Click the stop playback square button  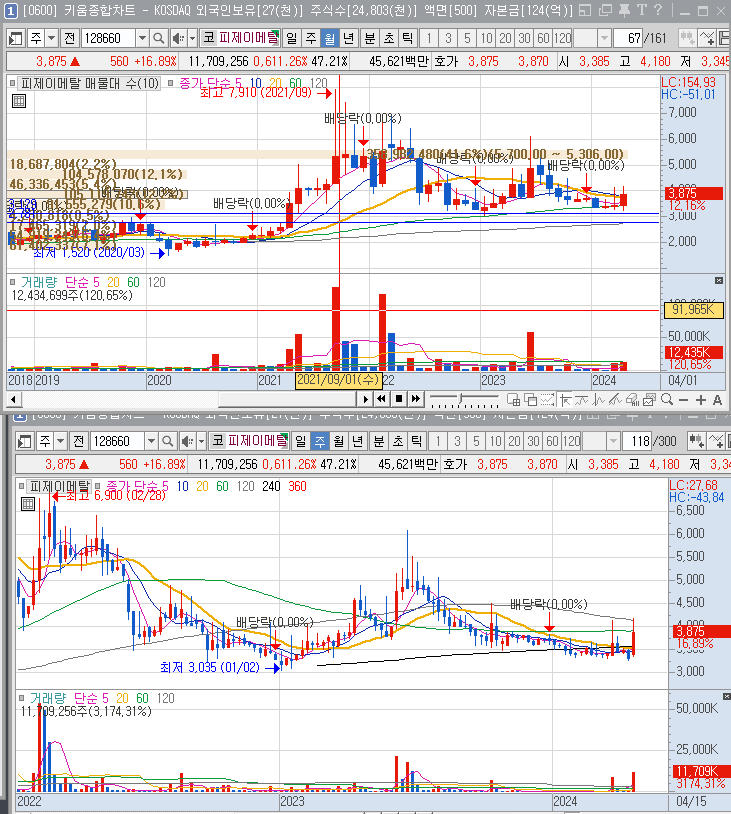point(399,399)
